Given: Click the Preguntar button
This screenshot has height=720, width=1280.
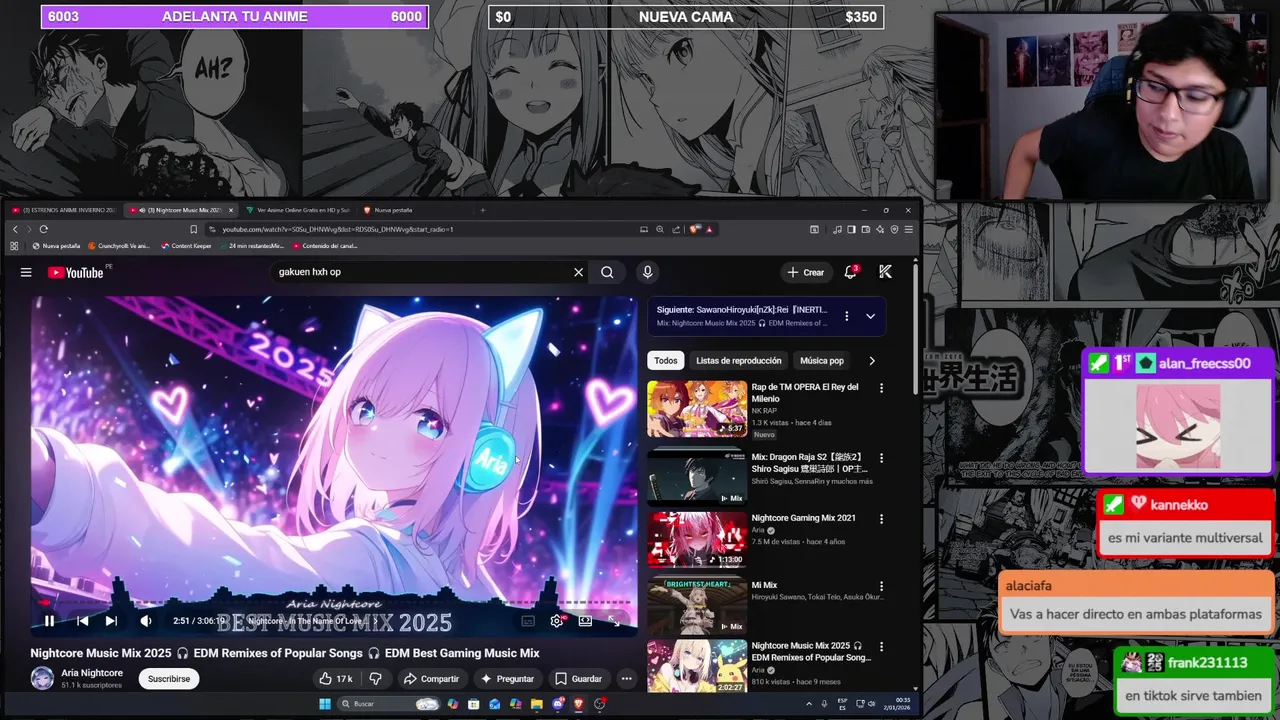Looking at the screenshot, I should (507, 679).
